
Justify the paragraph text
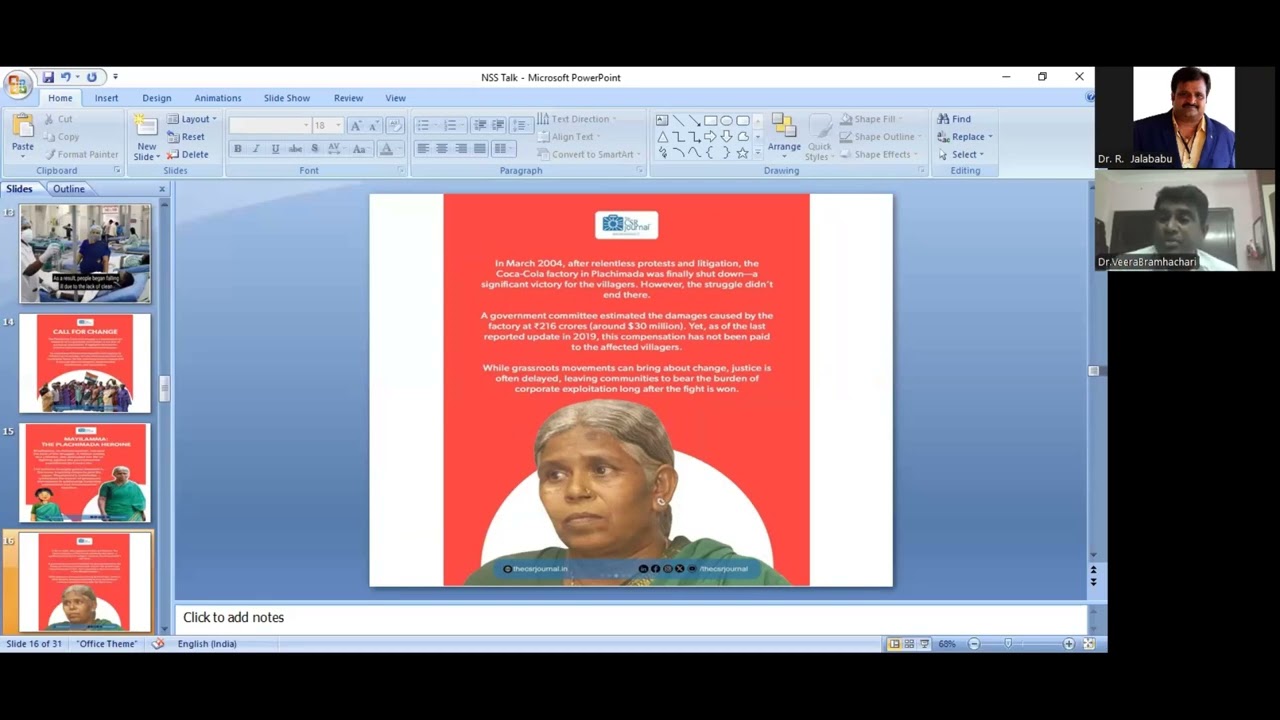(x=480, y=149)
